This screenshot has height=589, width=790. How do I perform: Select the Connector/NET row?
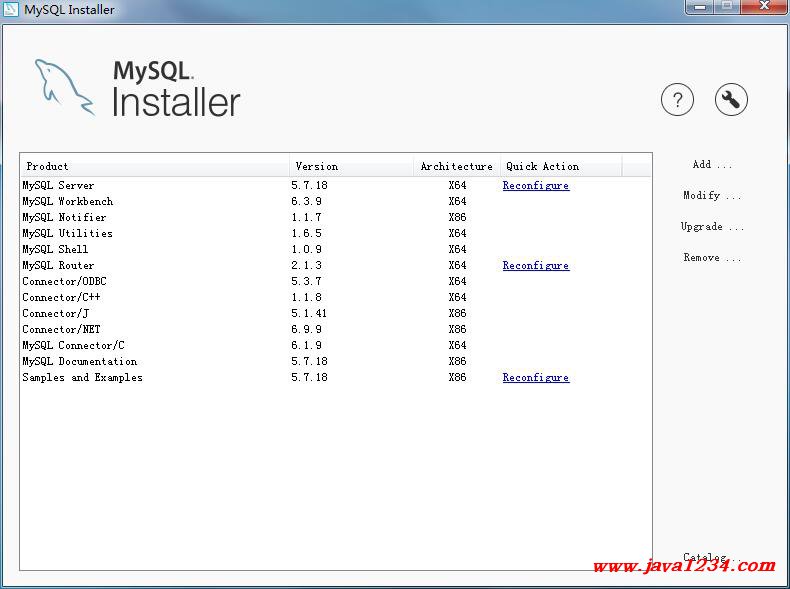pyautogui.click(x=336, y=330)
